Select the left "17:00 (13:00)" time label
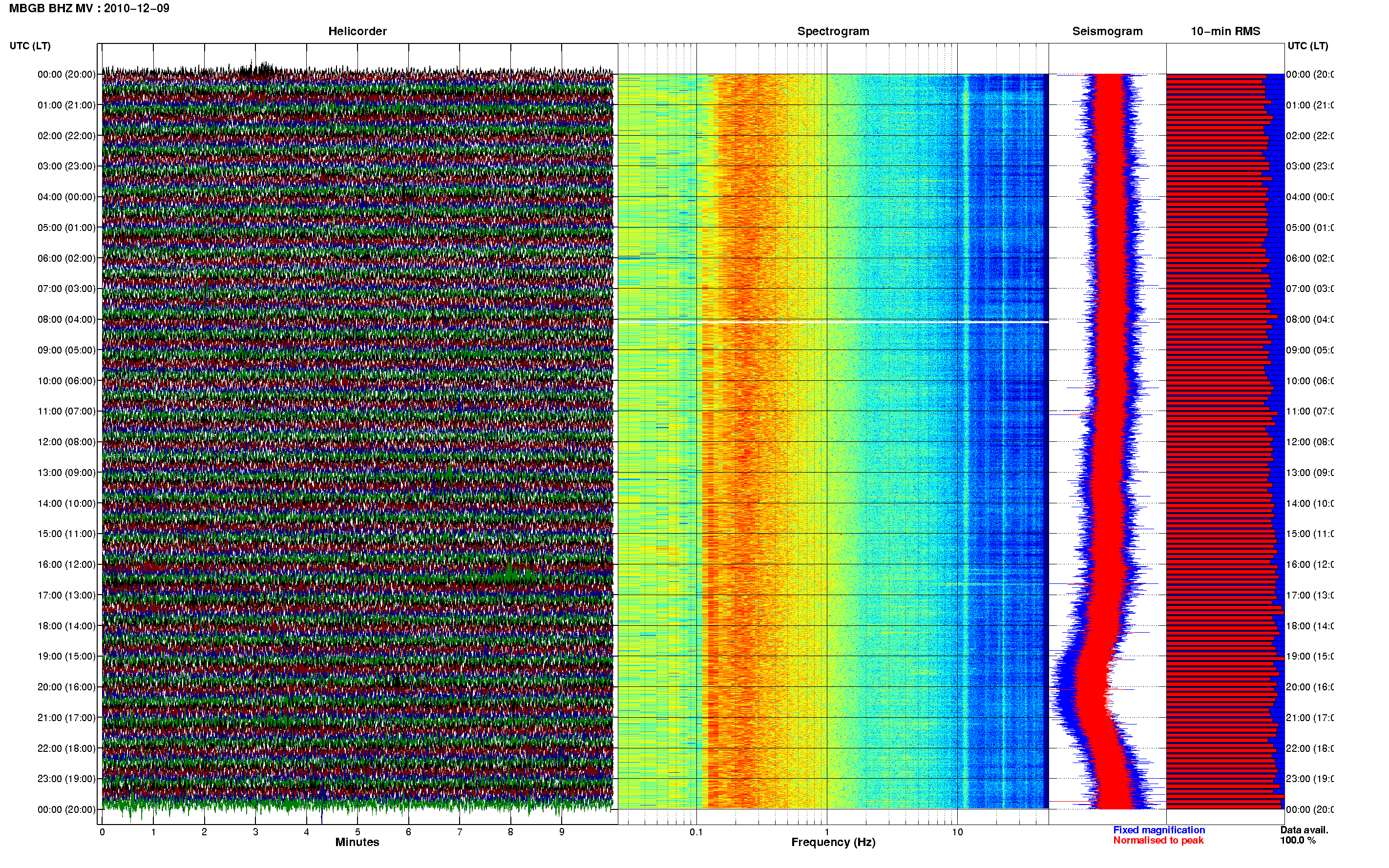 coord(66,595)
